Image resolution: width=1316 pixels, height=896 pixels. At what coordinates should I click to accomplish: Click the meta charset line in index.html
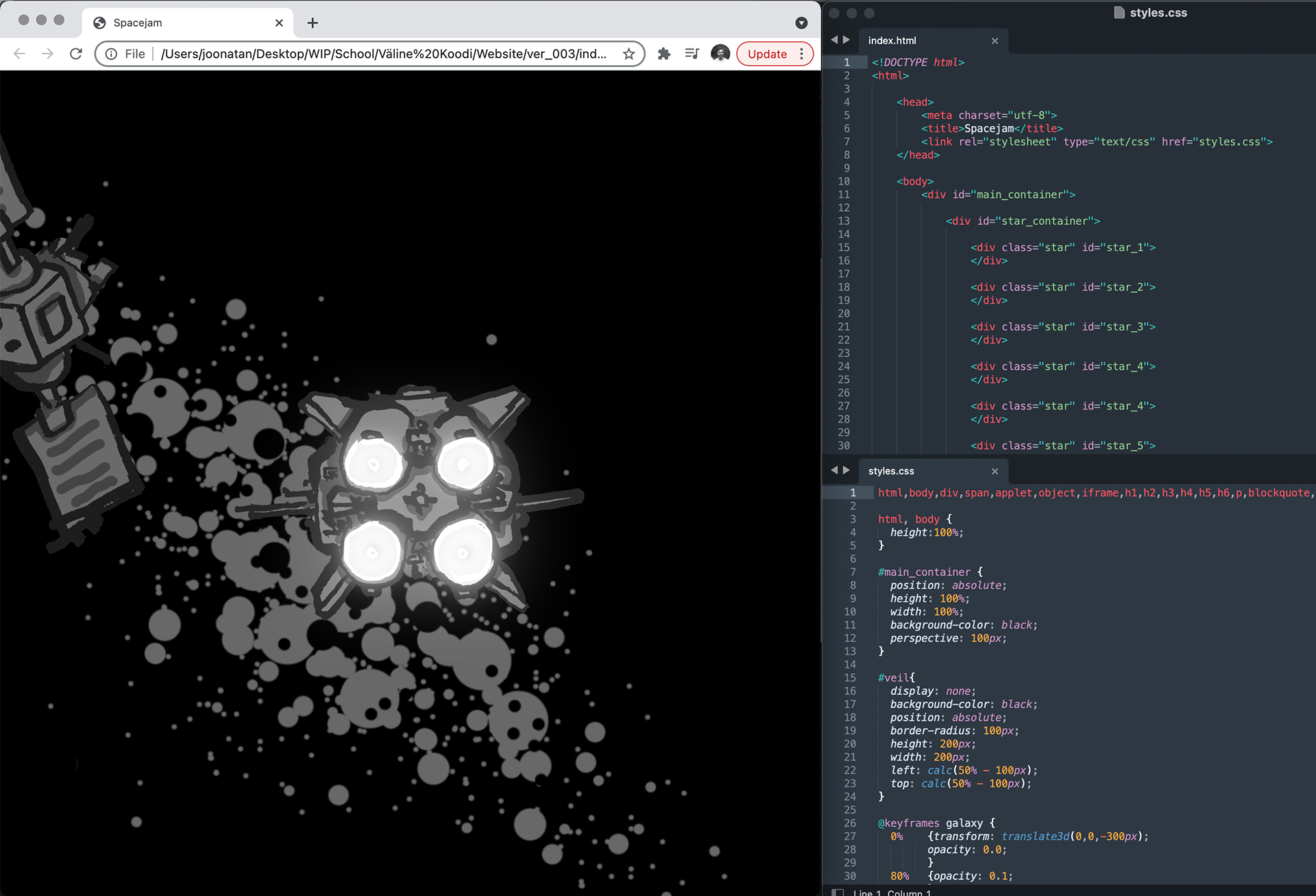(x=989, y=115)
